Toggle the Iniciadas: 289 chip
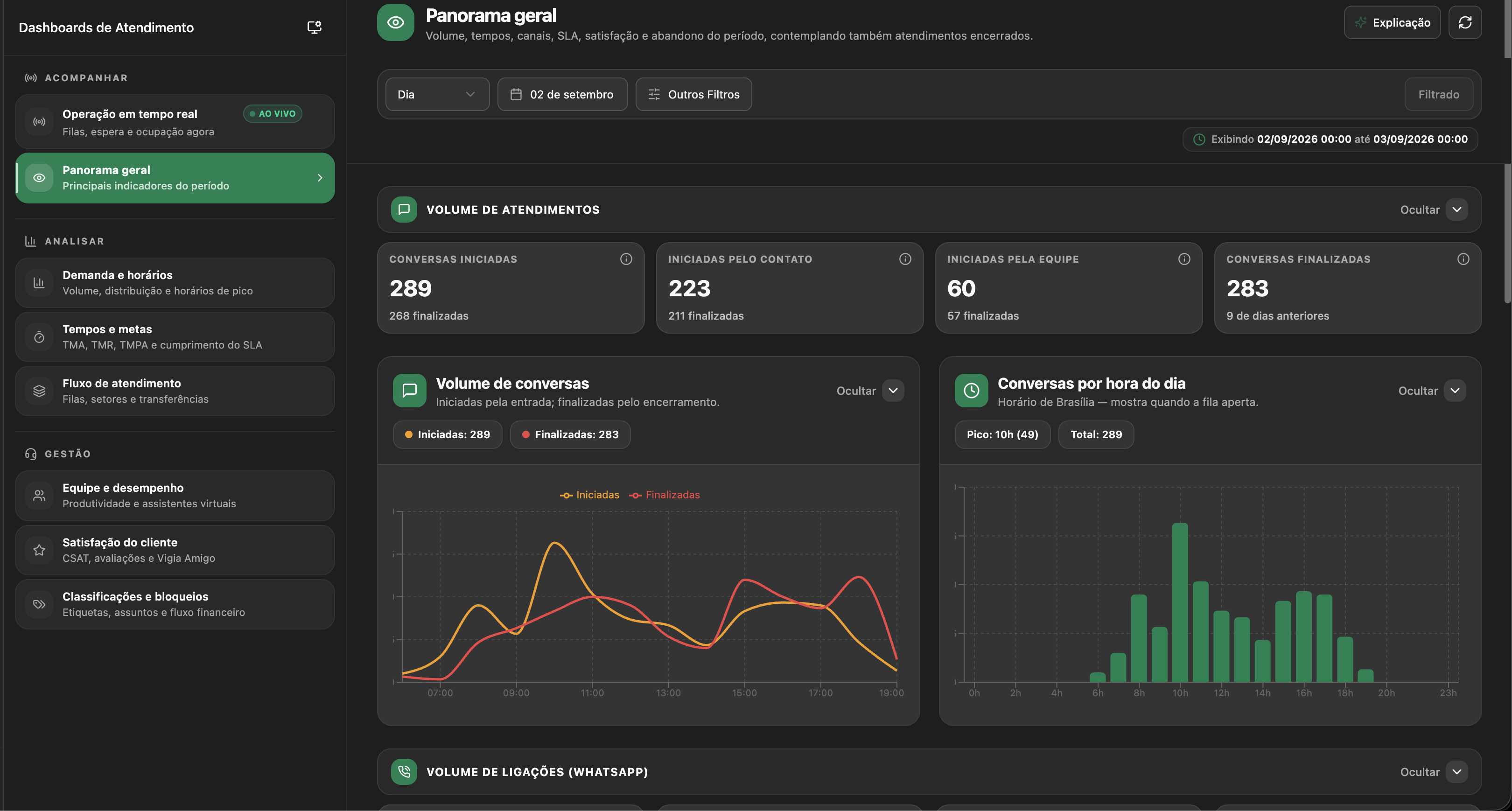Viewport: 1512px width, 811px height. [x=447, y=434]
